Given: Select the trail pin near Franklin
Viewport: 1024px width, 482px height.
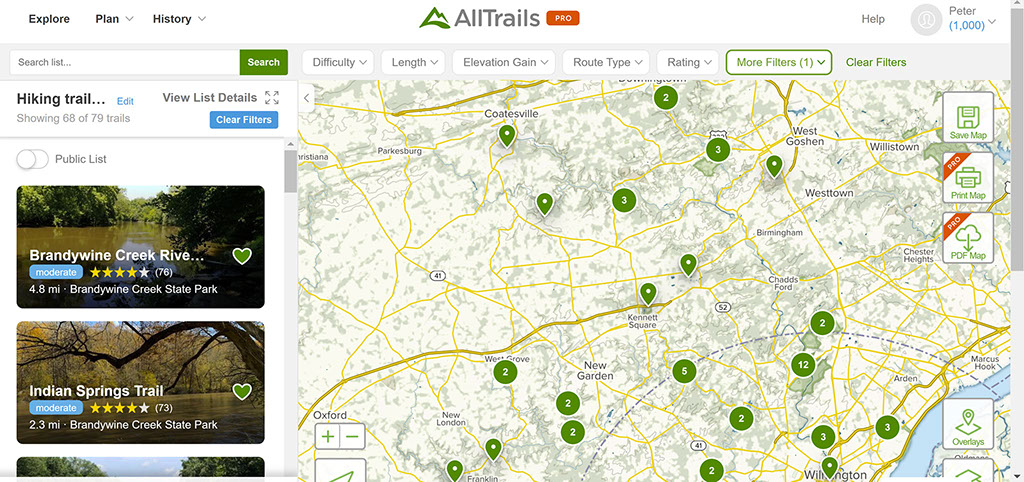Looking at the screenshot, I should click(x=493, y=450).
